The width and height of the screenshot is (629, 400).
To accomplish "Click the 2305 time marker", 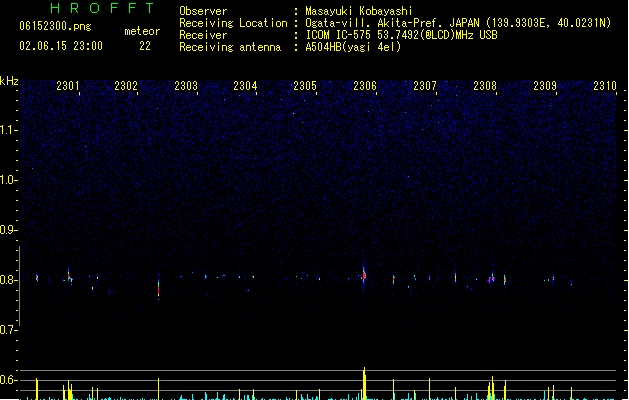I will [x=305, y=85].
